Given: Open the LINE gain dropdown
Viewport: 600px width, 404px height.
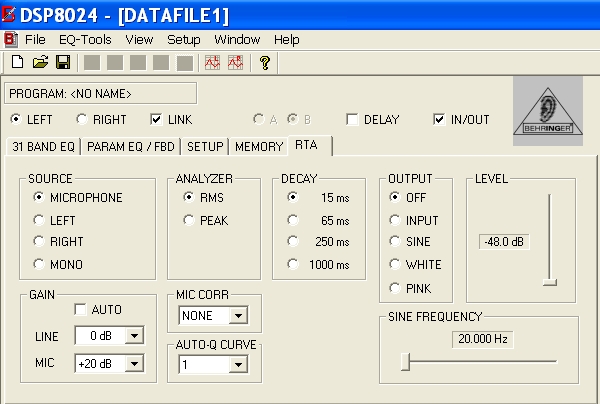Looking at the screenshot, I should (134, 336).
